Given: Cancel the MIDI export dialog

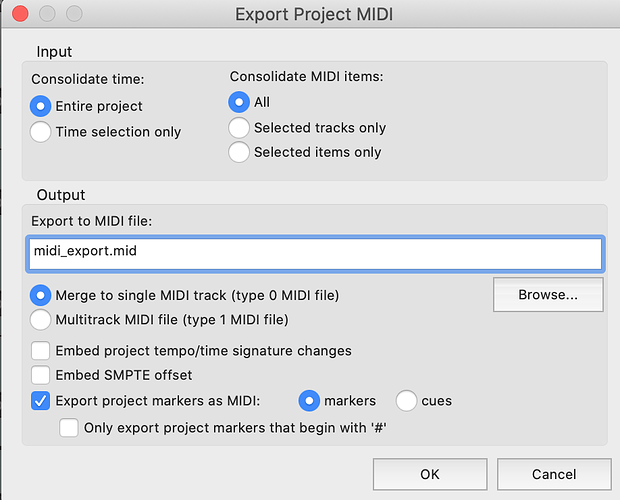Looking at the screenshot, I should [x=554, y=474].
